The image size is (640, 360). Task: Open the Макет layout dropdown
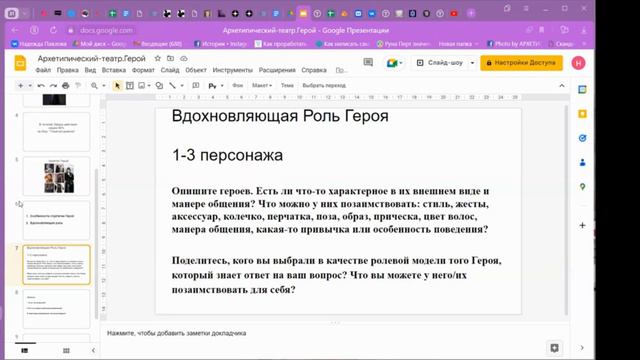(262, 86)
